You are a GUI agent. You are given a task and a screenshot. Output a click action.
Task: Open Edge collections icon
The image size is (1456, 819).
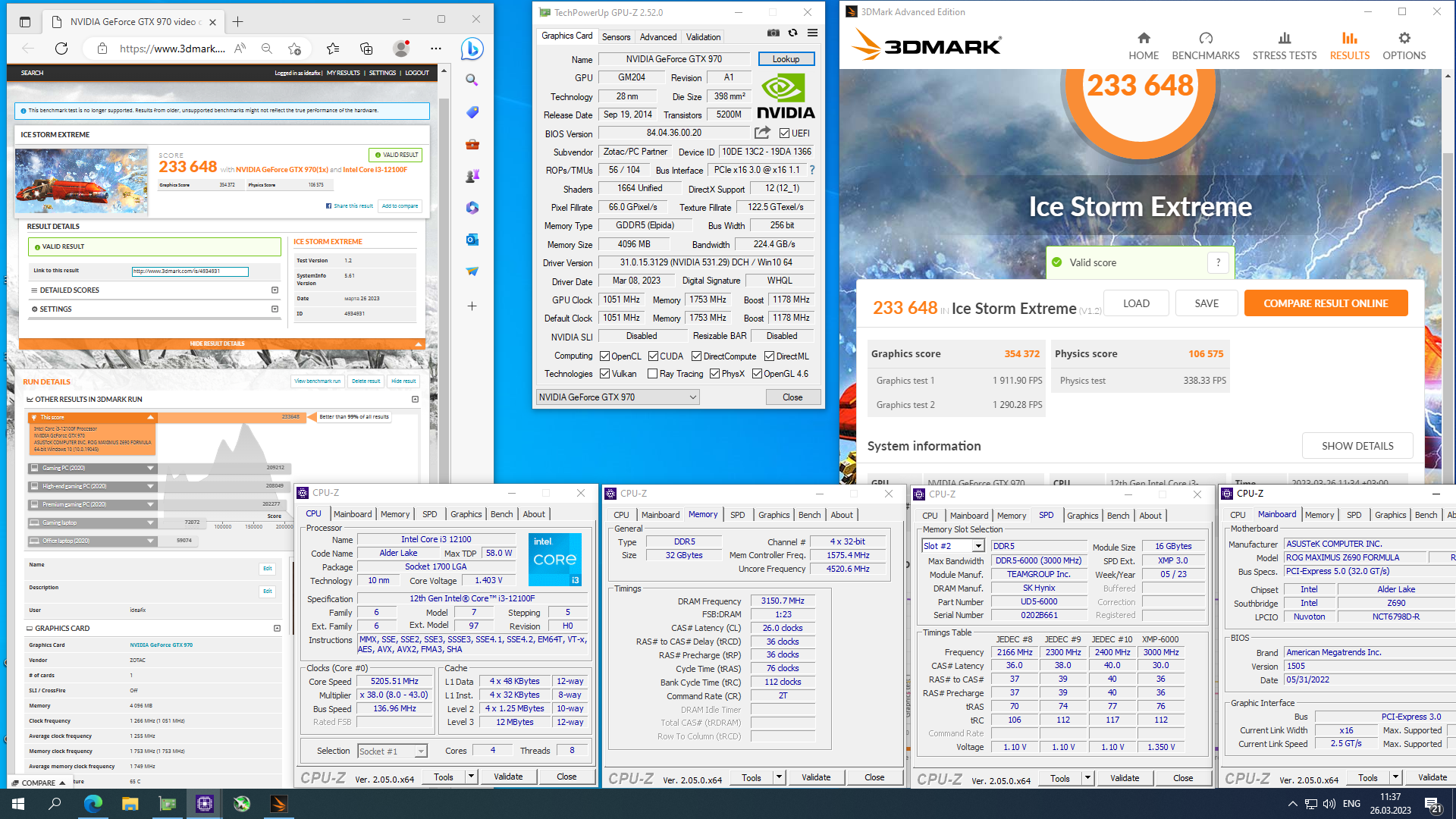[366, 49]
